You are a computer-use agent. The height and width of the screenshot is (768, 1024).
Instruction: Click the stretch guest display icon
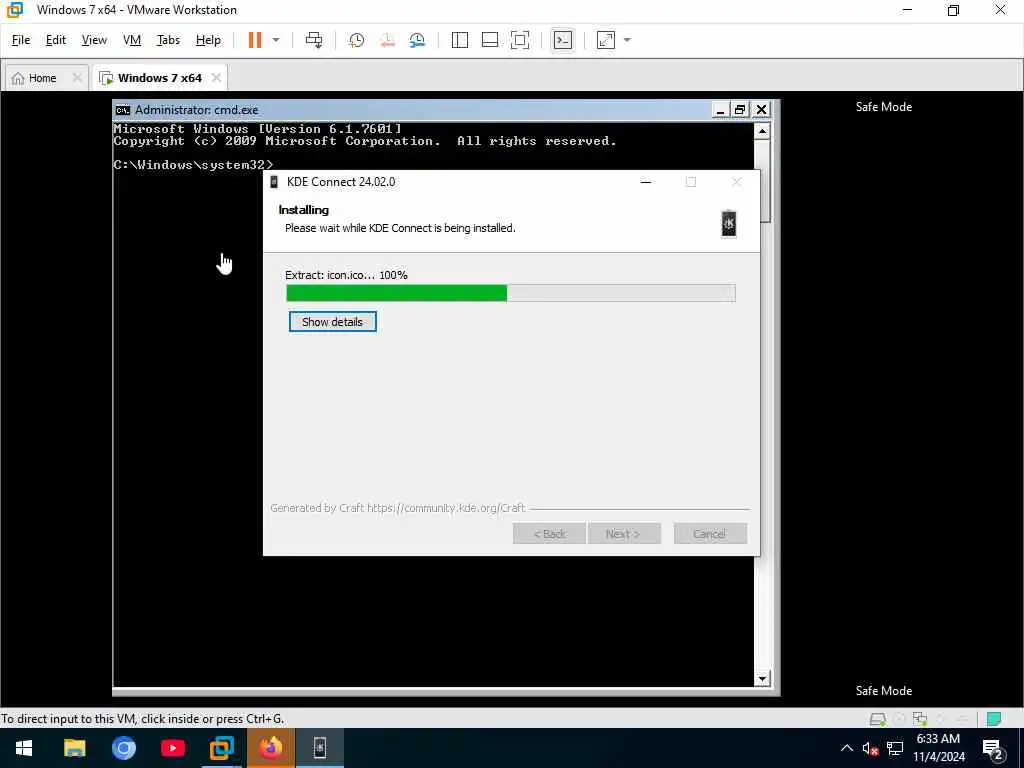[606, 40]
